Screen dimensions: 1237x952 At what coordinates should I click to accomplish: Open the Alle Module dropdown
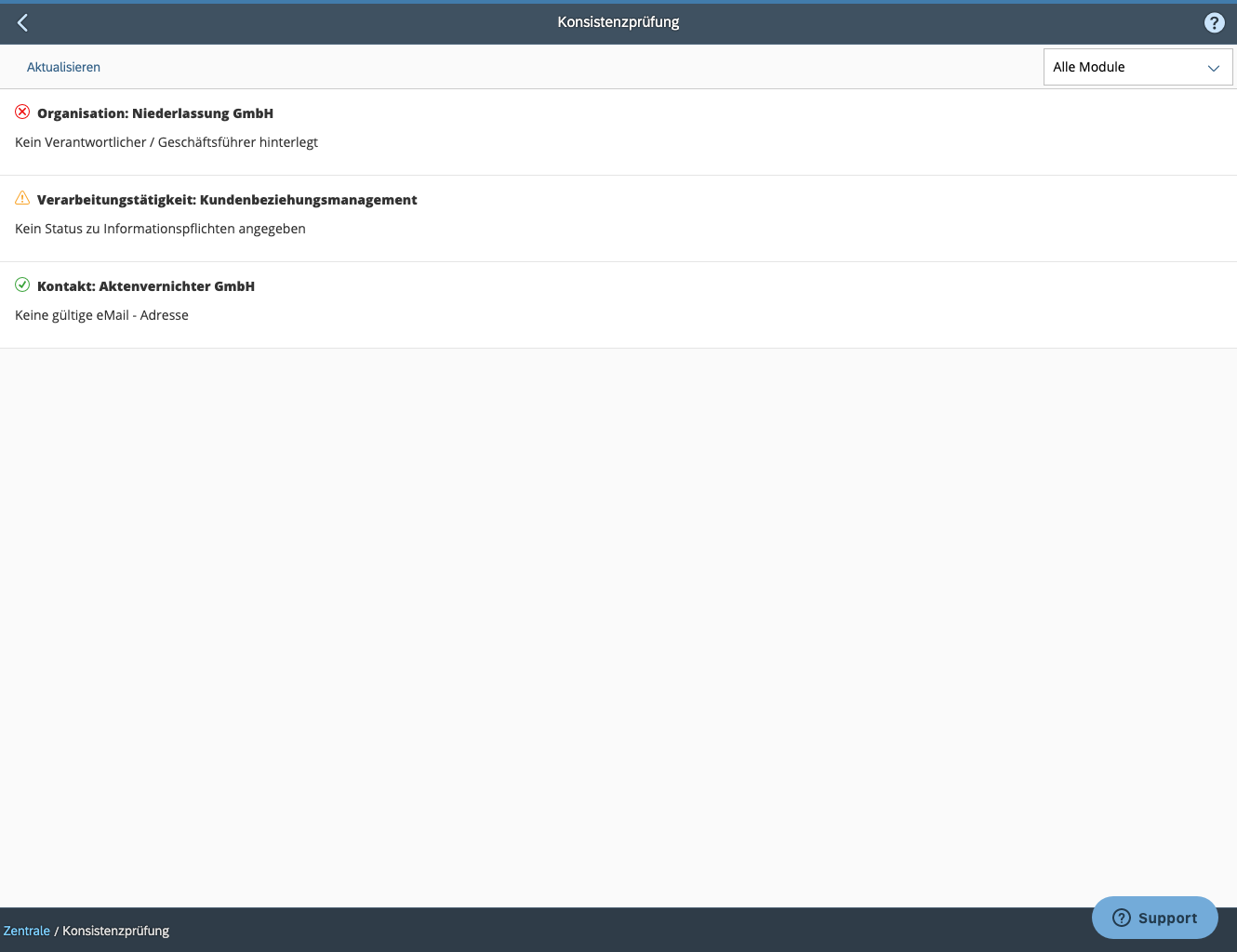pos(1137,67)
